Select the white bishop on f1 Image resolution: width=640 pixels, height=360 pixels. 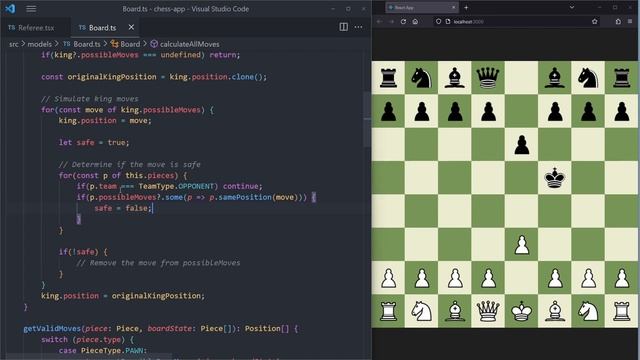555,311
